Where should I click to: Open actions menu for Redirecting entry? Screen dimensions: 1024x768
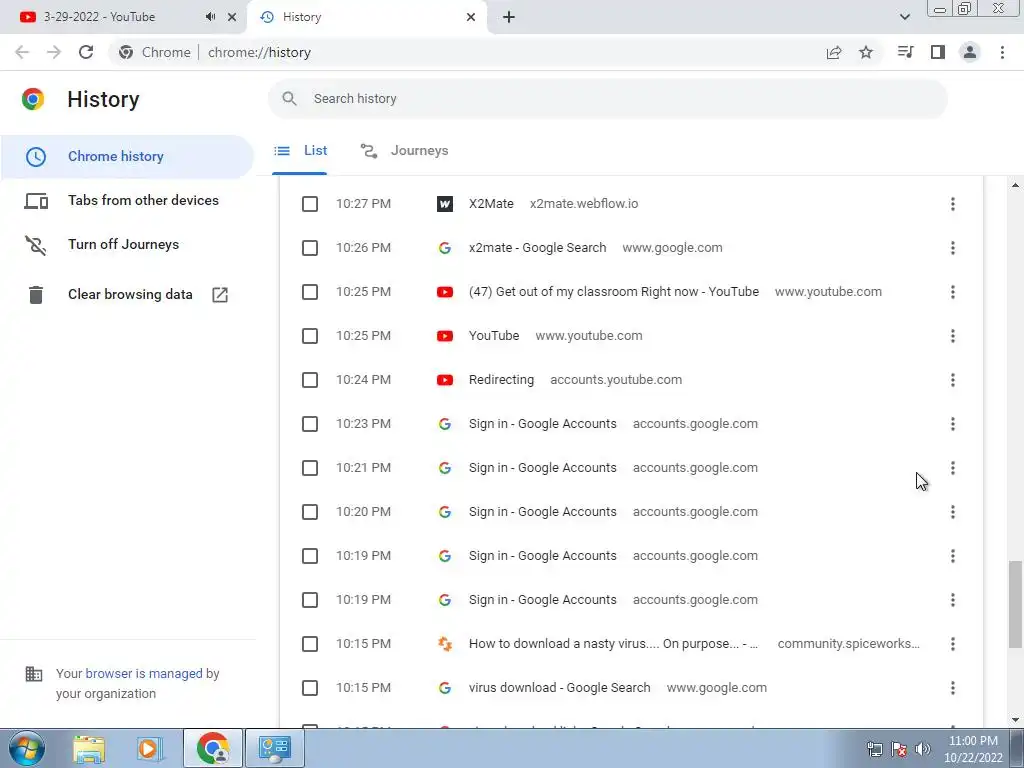point(953,380)
